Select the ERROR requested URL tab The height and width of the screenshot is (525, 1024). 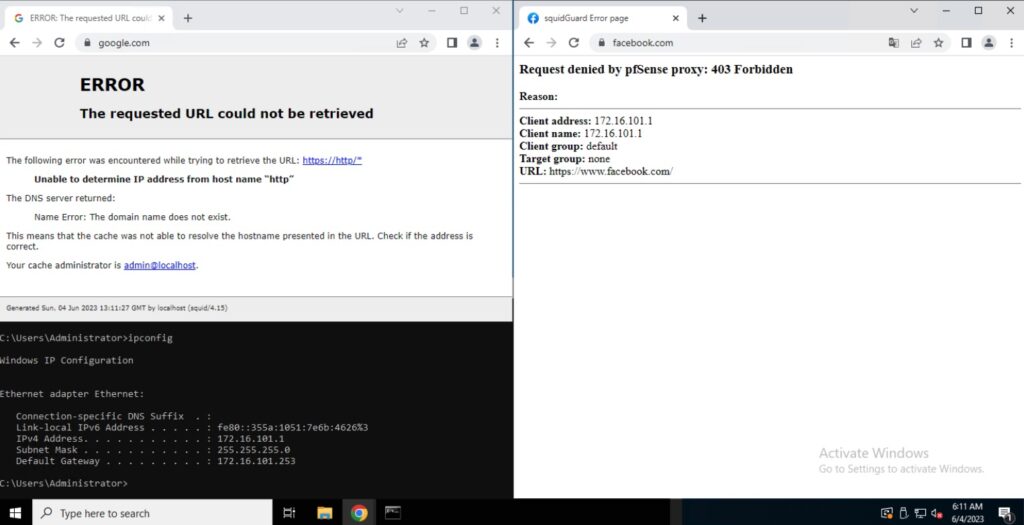point(89,18)
